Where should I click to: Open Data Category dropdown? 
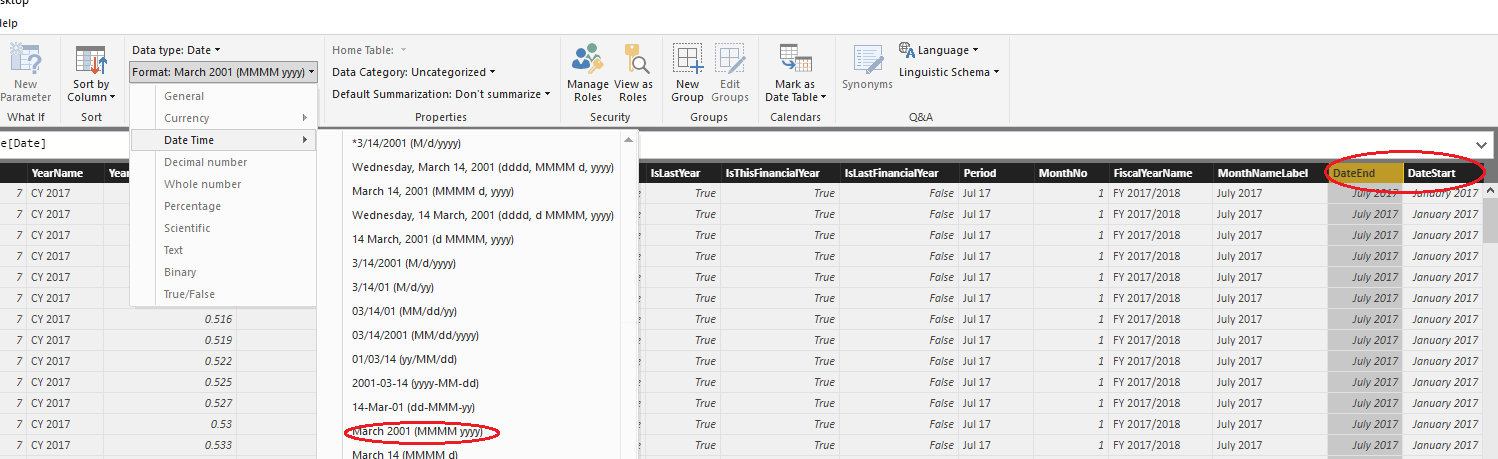tap(413, 72)
